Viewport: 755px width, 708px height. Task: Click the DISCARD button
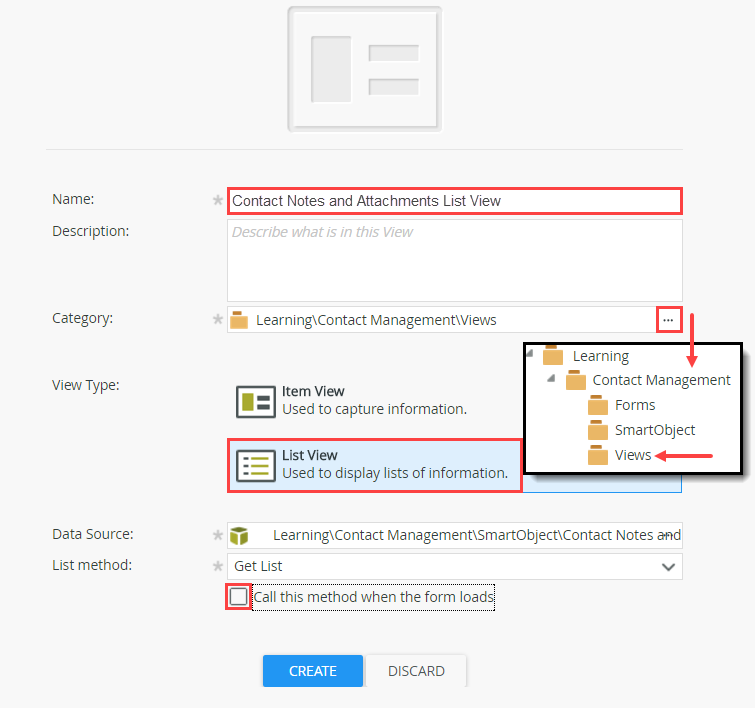tap(416, 670)
